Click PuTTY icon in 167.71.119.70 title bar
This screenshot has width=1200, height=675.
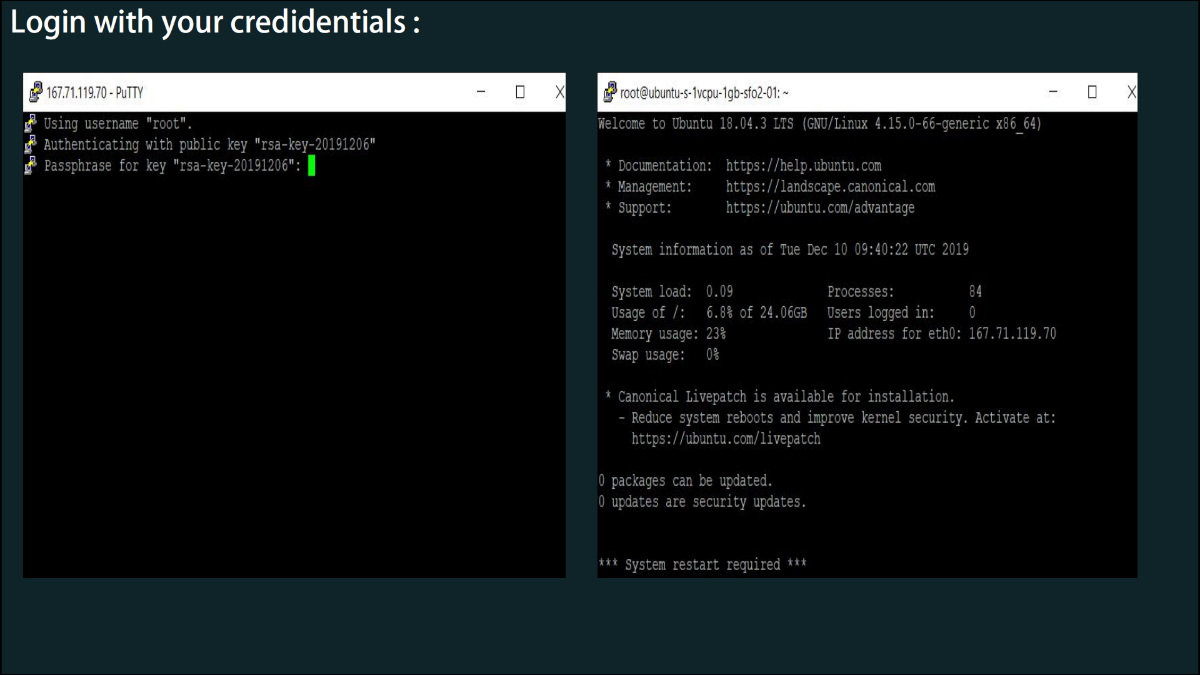point(35,92)
